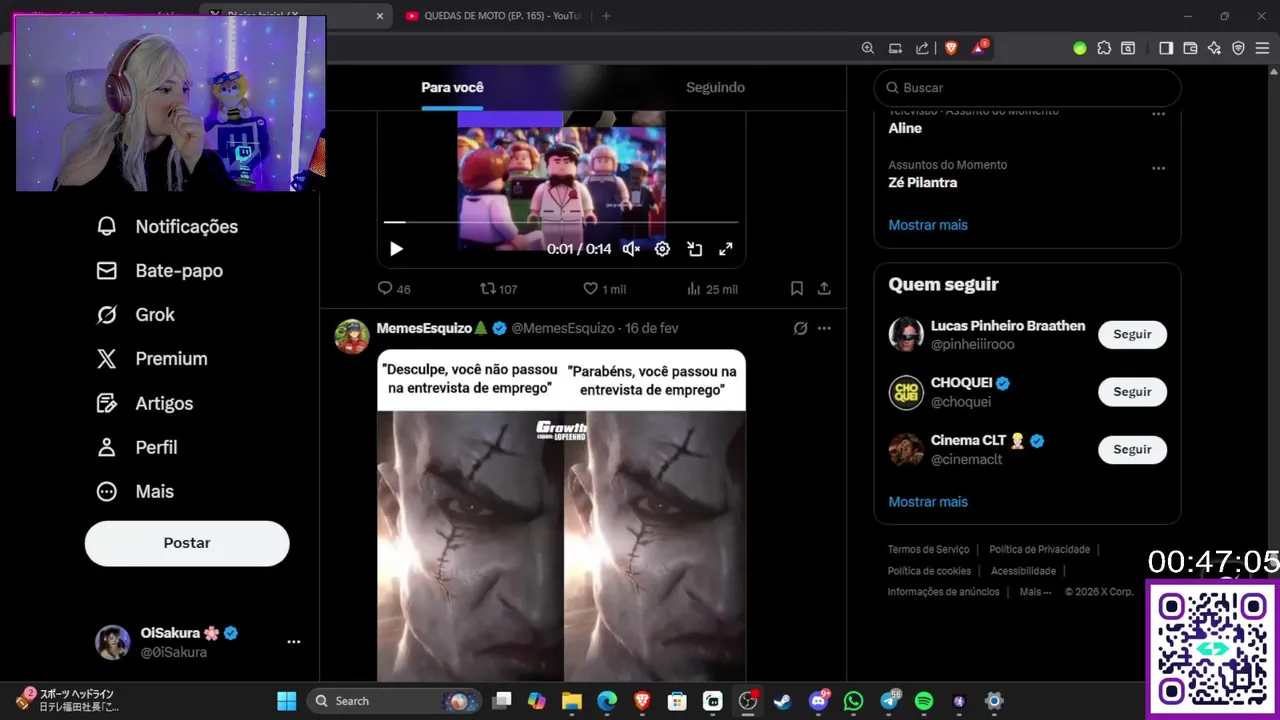Seek on the video progress bar
Image resolution: width=1280 pixels, height=720 pixels.
pyautogui.click(x=561, y=222)
